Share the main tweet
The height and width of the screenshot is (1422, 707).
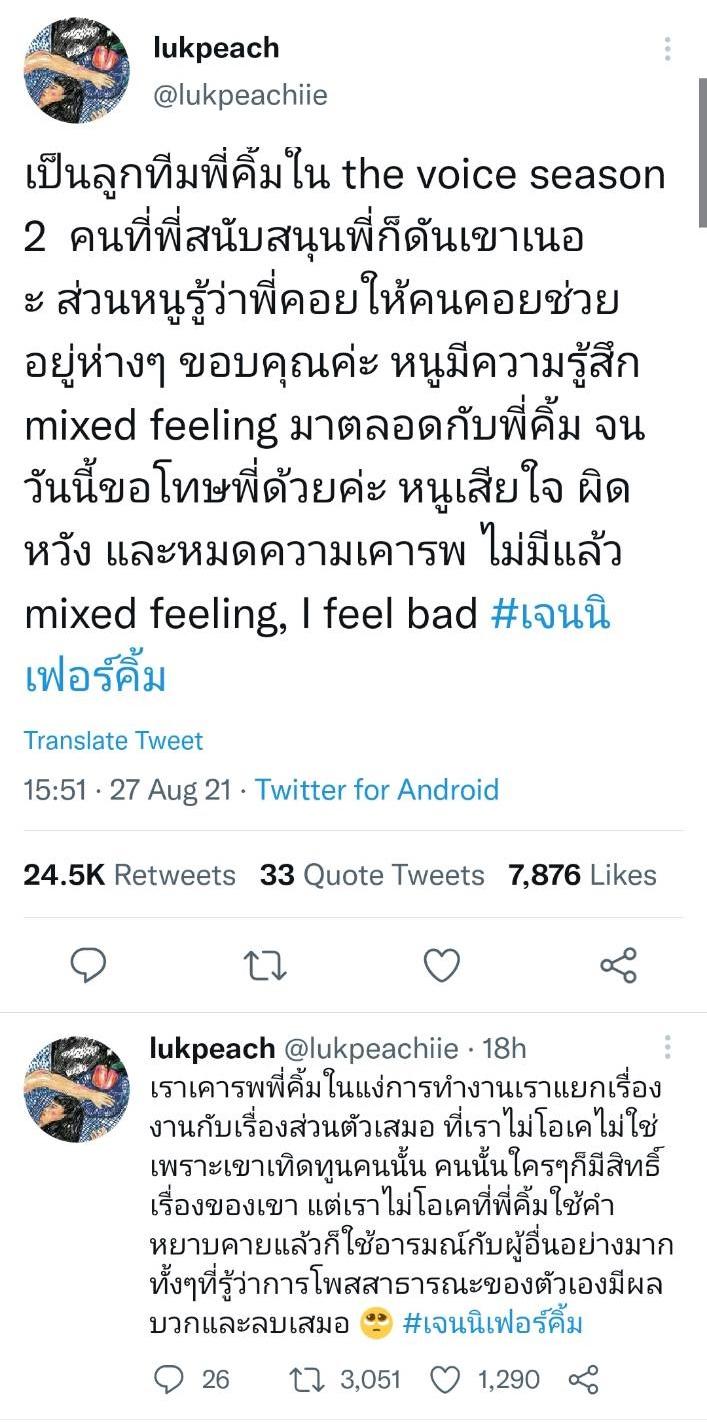(x=618, y=965)
